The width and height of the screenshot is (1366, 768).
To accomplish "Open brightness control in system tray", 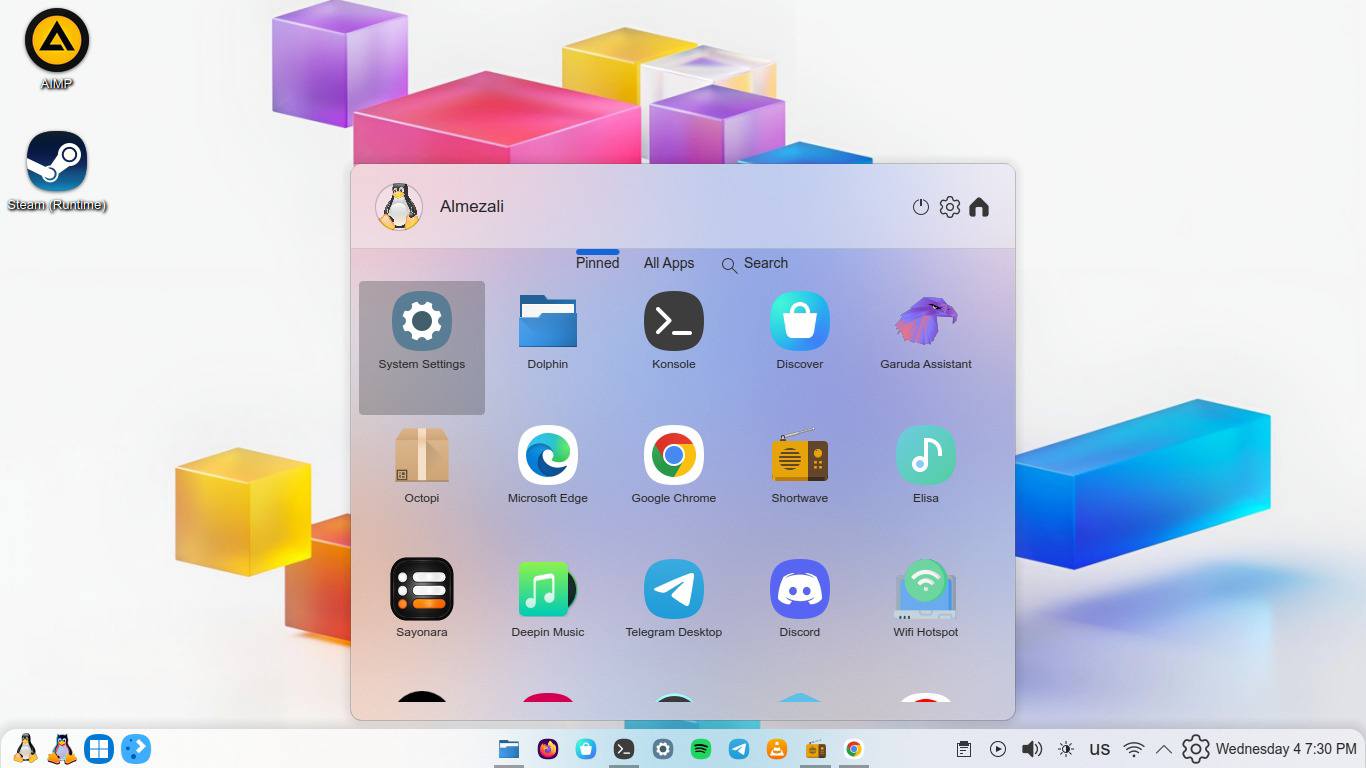I will click(1066, 749).
